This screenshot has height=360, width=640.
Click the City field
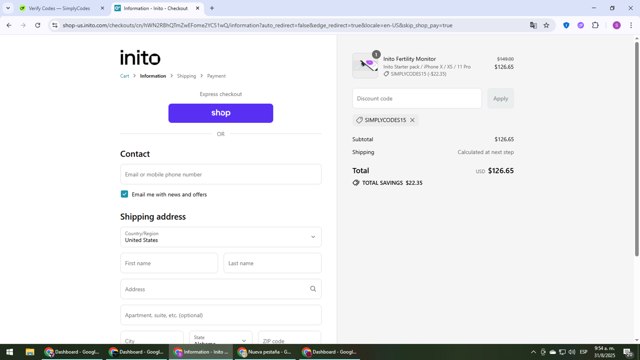click(152, 338)
